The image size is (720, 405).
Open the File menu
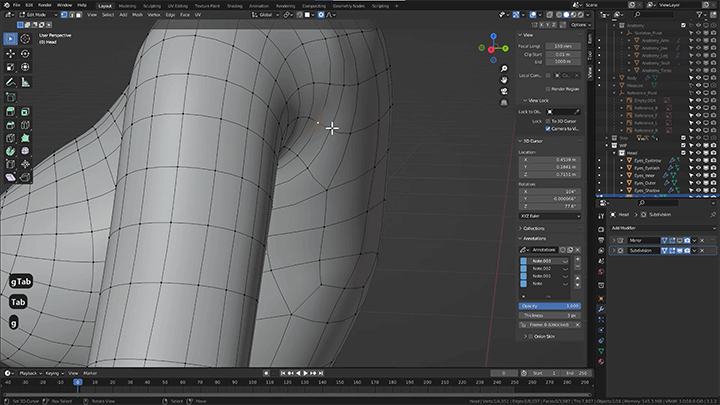17,5
